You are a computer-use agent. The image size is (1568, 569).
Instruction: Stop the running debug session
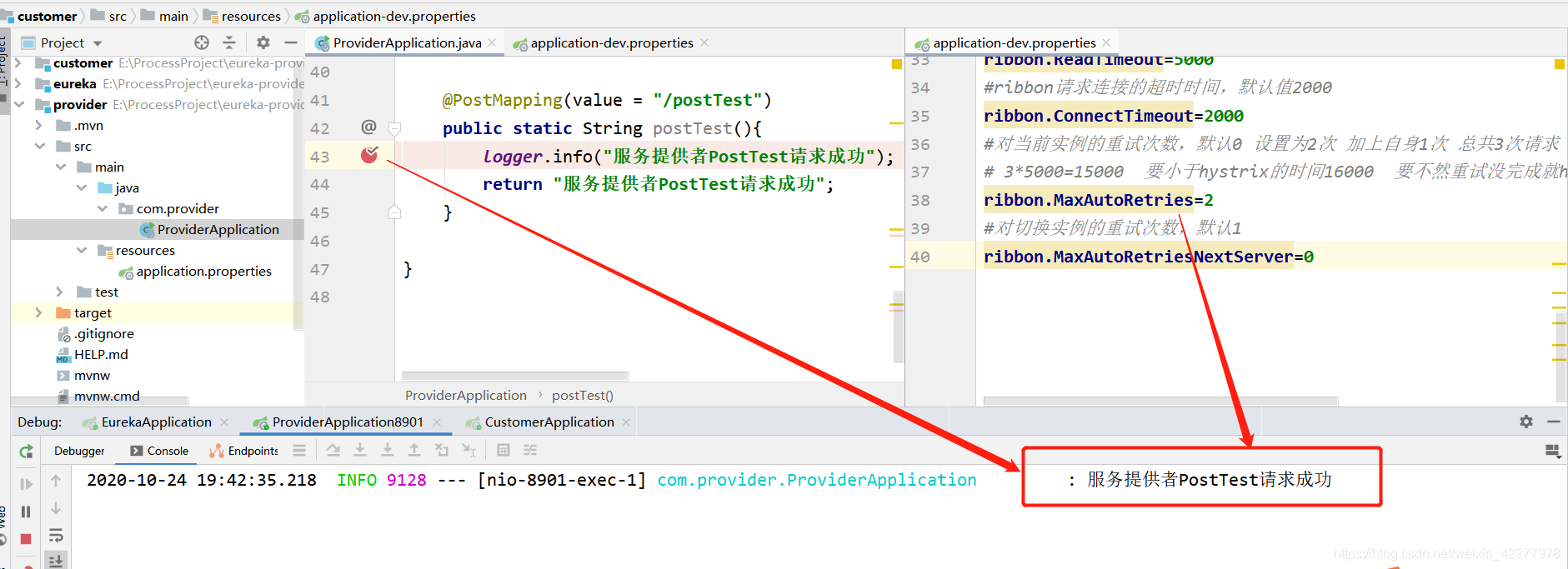[x=26, y=539]
